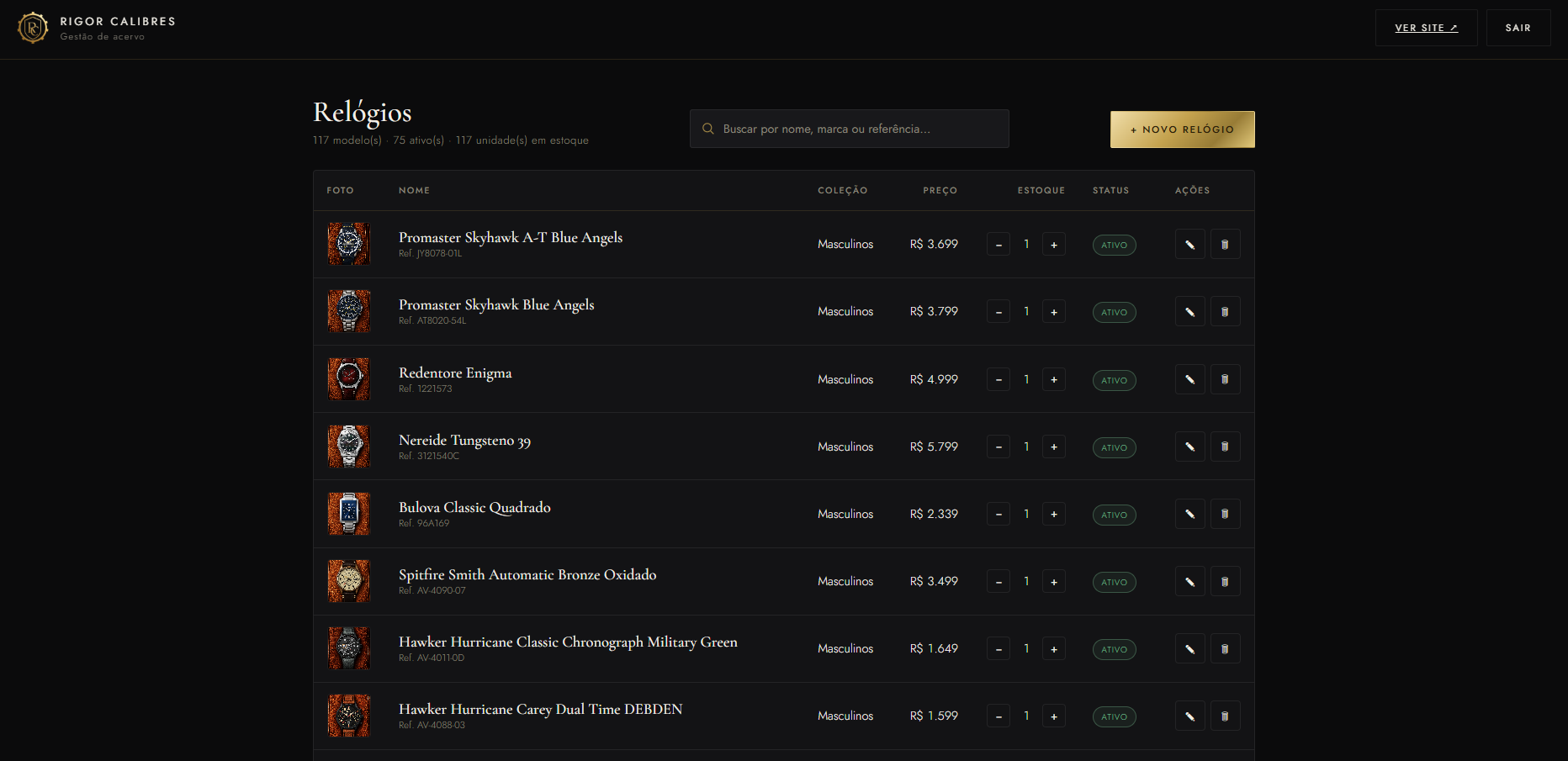The height and width of the screenshot is (761, 1568).
Task: Click the Nome column header
Action: pyautogui.click(x=414, y=190)
